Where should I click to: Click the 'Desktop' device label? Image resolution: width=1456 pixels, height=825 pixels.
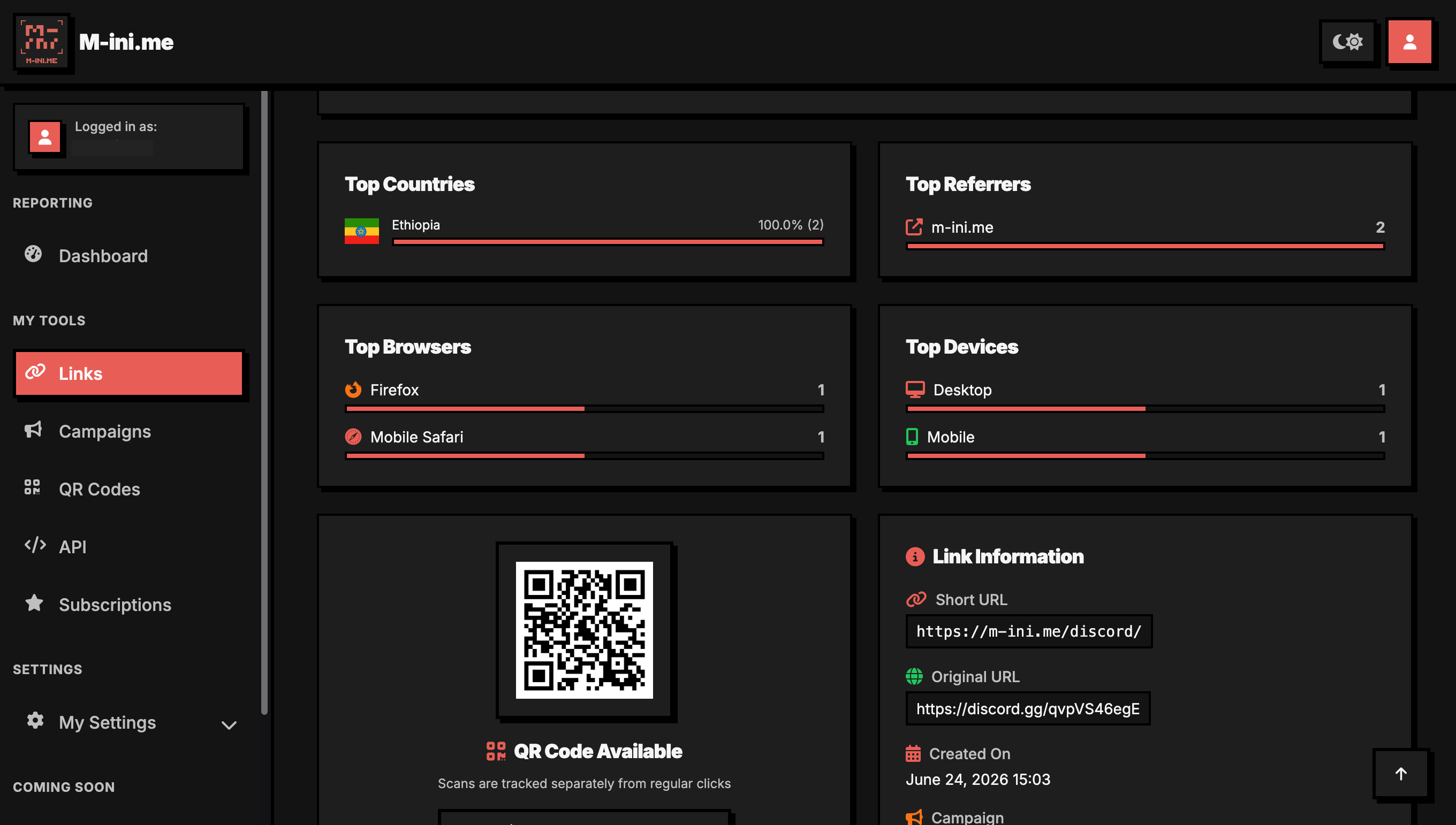coord(962,390)
